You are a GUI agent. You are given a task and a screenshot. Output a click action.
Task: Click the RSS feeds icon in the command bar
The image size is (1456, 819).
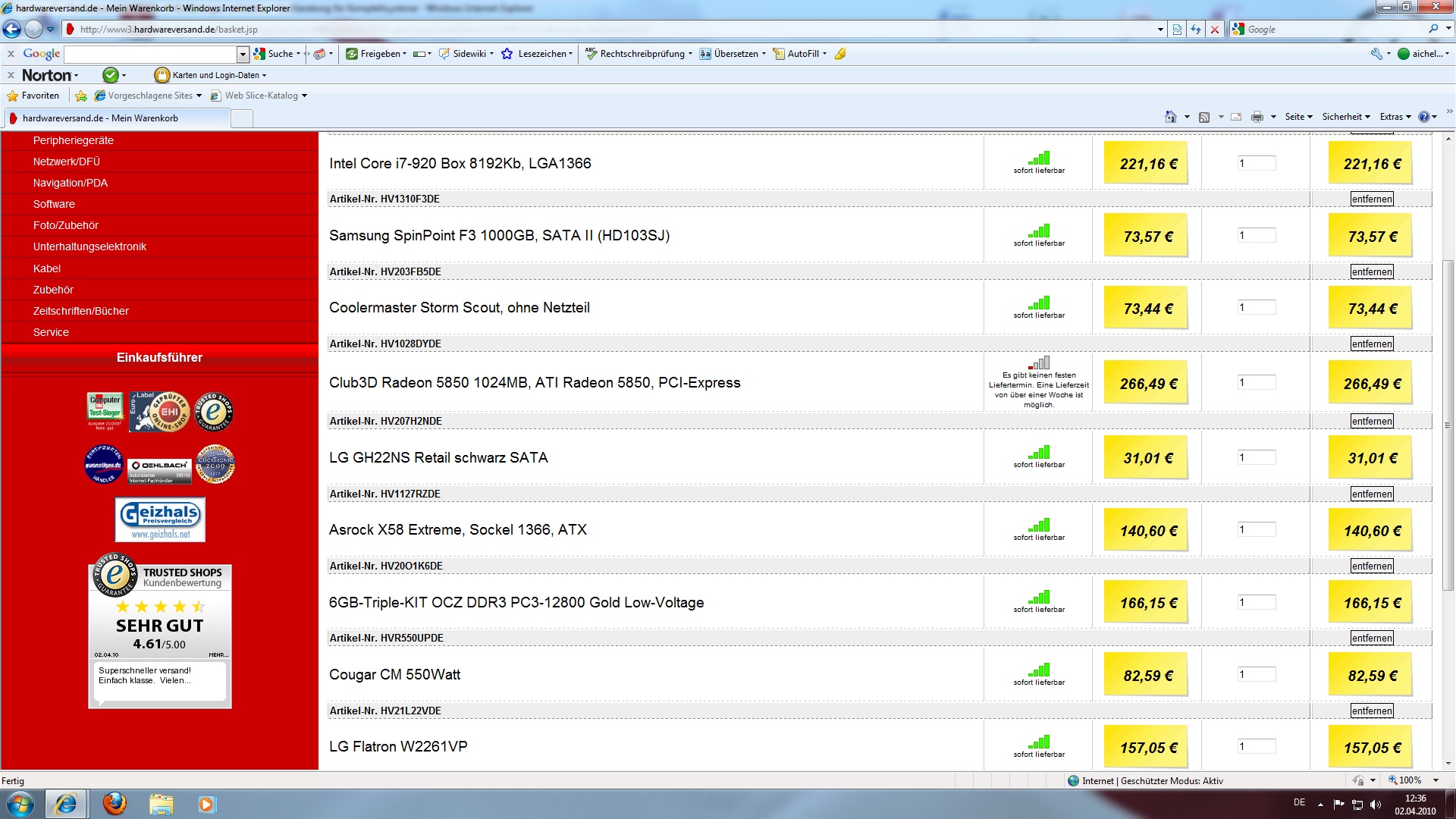(x=1204, y=117)
